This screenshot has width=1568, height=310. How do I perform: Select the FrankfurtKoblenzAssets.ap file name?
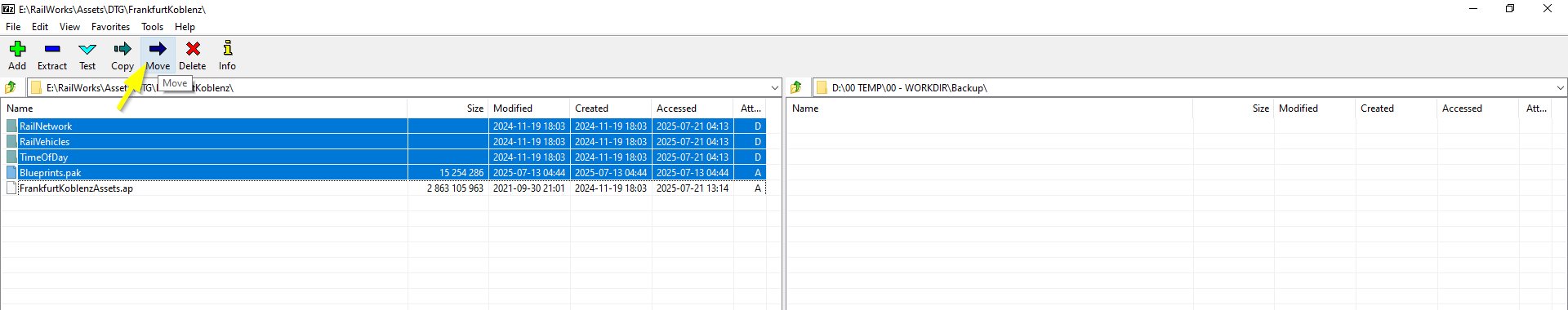tap(76, 188)
